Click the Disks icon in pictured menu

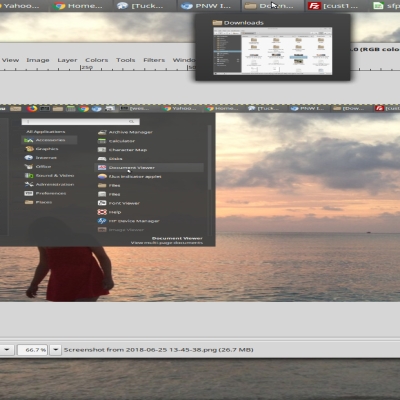coord(102,159)
